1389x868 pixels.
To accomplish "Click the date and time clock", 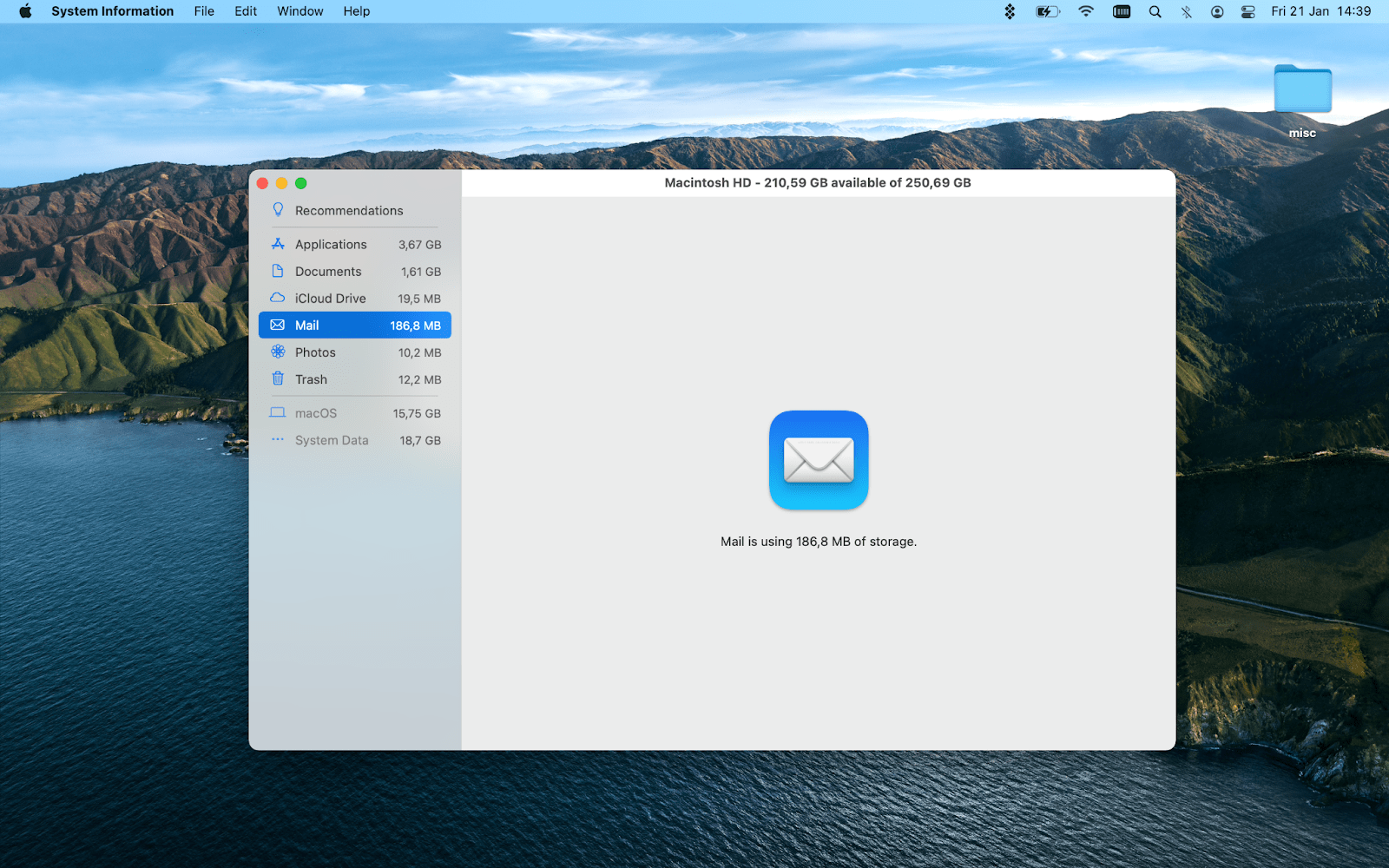I will click(x=1320, y=11).
